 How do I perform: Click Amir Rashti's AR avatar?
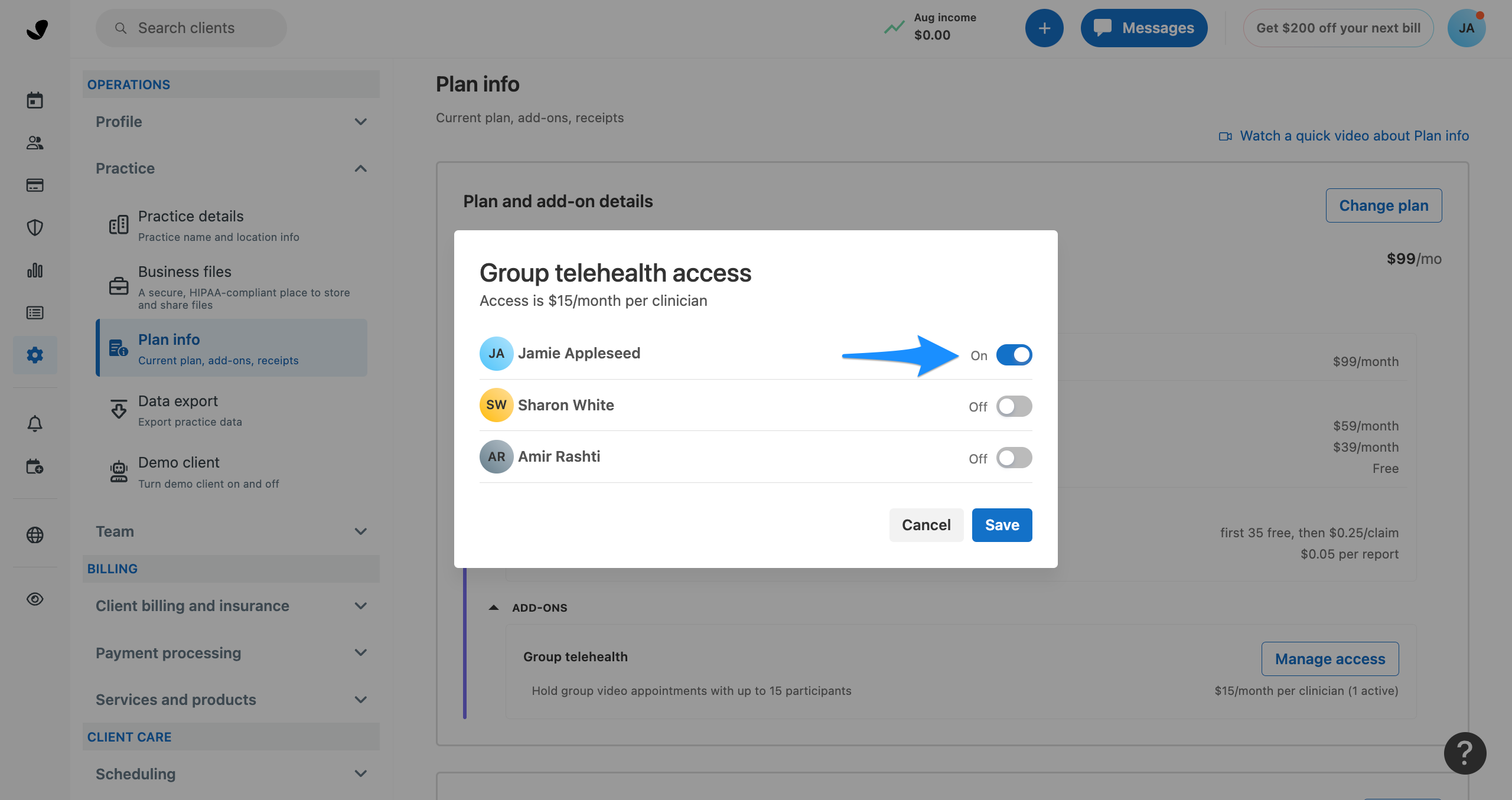pos(496,456)
